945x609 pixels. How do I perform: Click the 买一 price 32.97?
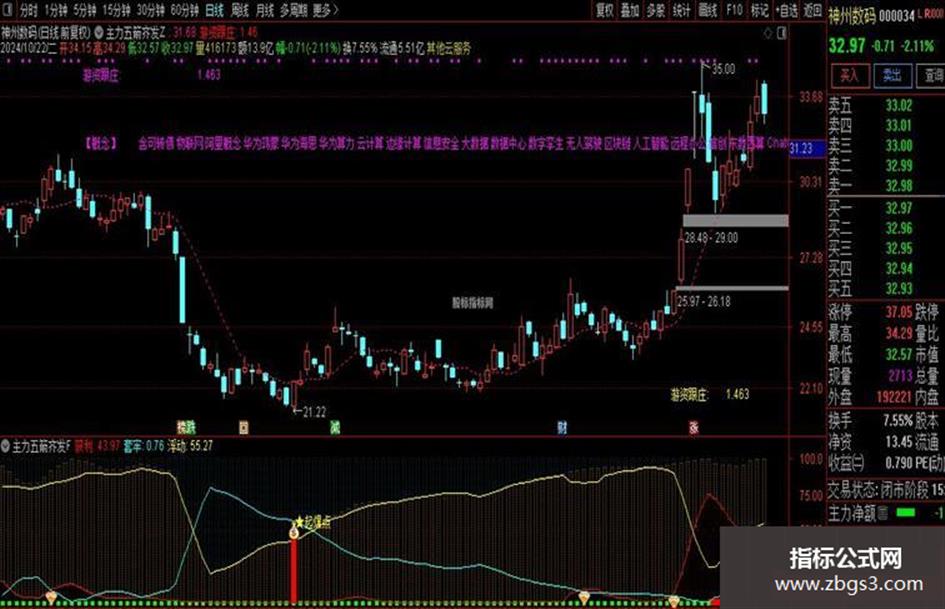(x=899, y=209)
